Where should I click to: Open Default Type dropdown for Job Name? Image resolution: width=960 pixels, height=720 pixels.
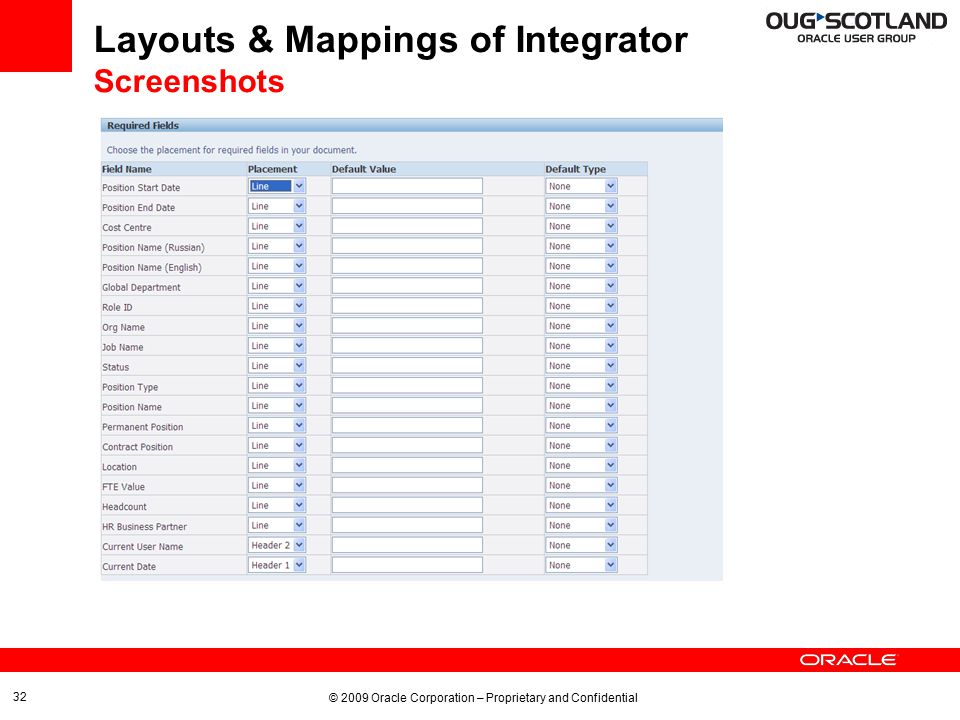click(x=581, y=346)
